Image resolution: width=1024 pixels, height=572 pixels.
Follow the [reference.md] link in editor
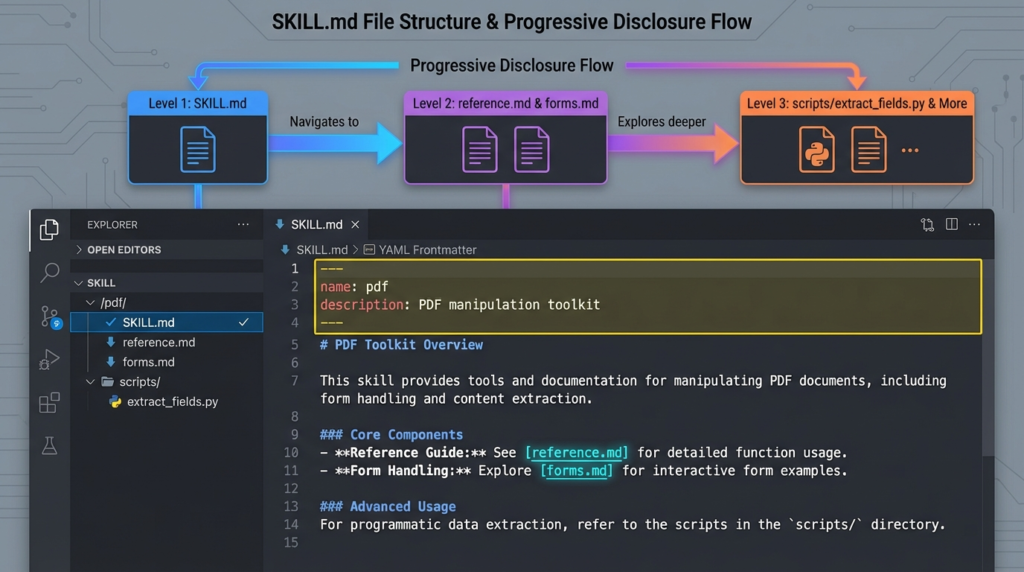click(x=576, y=452)
